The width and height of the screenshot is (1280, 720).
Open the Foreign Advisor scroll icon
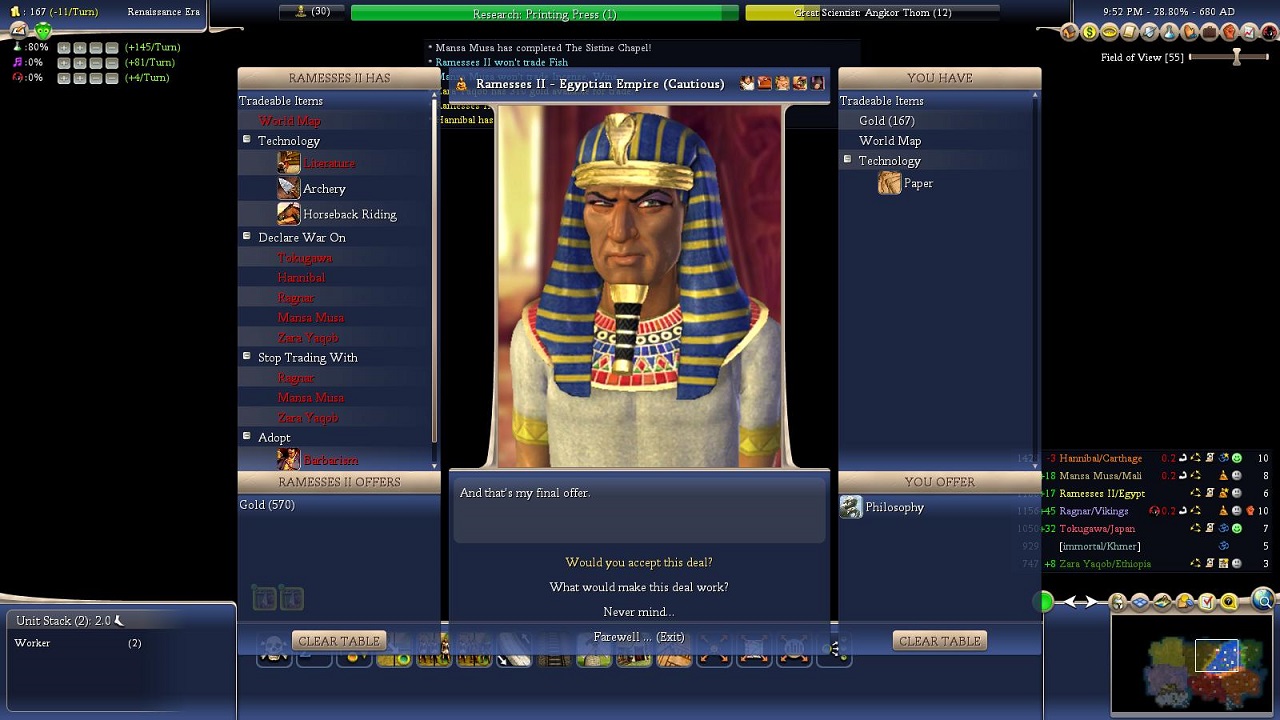click(1129, 32)
